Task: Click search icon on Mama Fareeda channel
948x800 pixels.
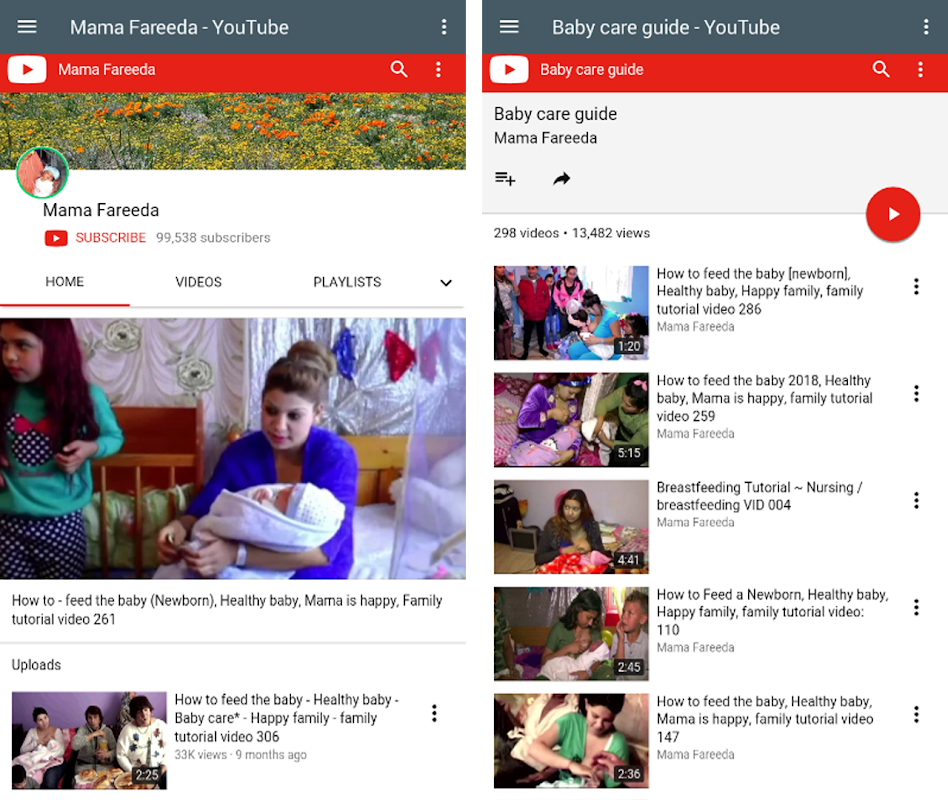Action: (399, 69)
